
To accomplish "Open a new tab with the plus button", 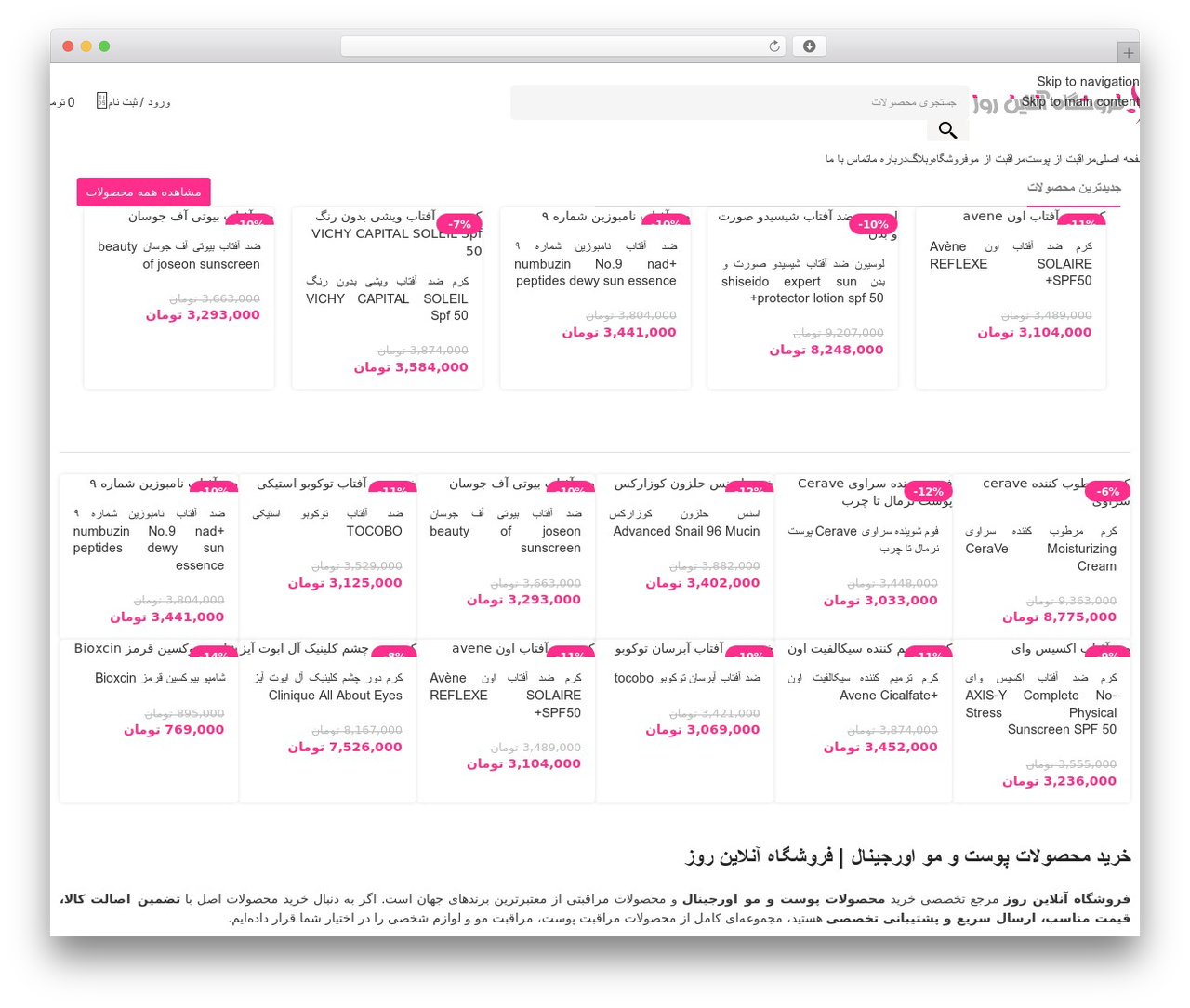I will click(1128, 53).
